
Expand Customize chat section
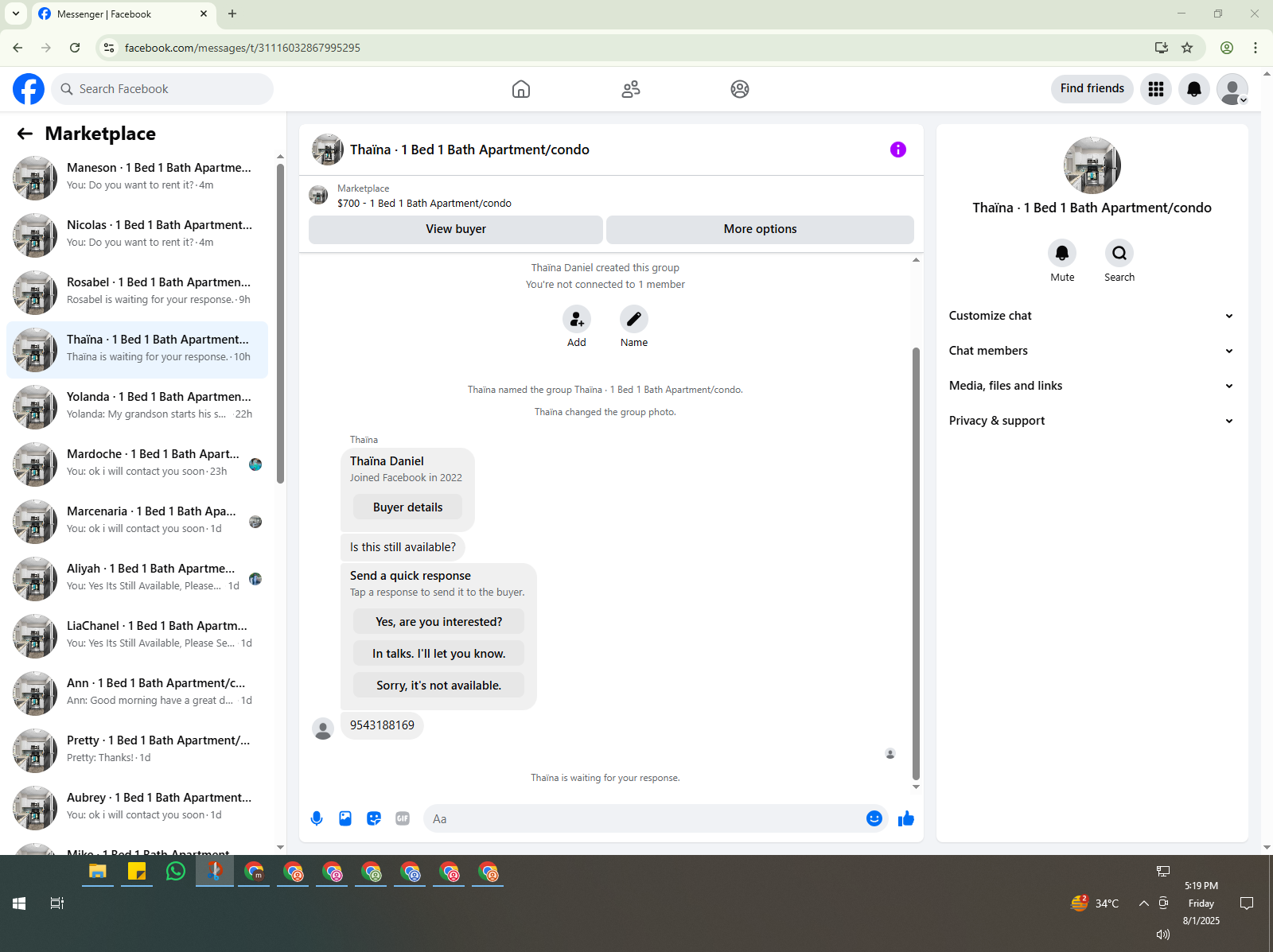(x=1092, y=316)
